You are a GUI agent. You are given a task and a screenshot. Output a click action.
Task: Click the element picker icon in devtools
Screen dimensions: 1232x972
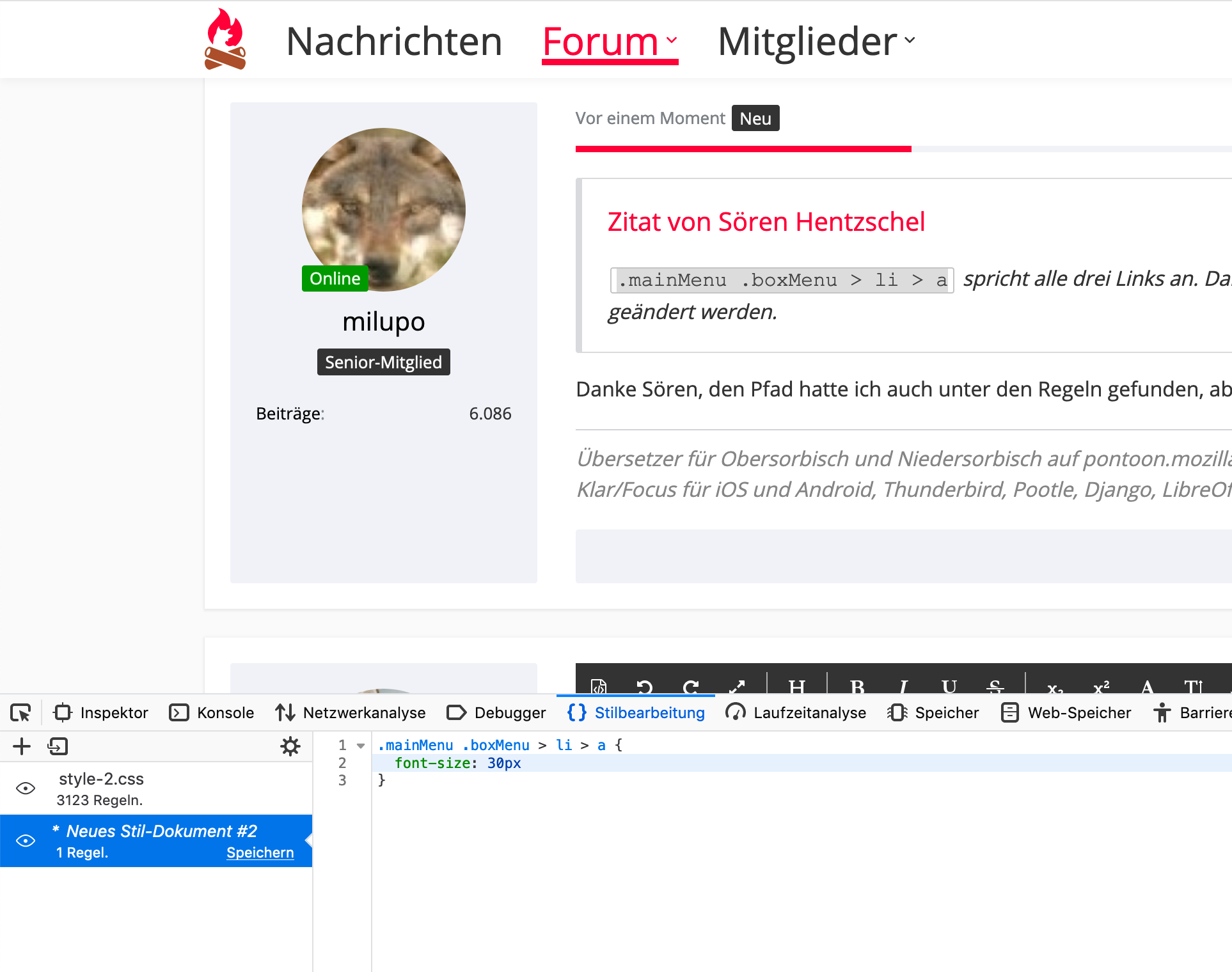coord(20,712)
